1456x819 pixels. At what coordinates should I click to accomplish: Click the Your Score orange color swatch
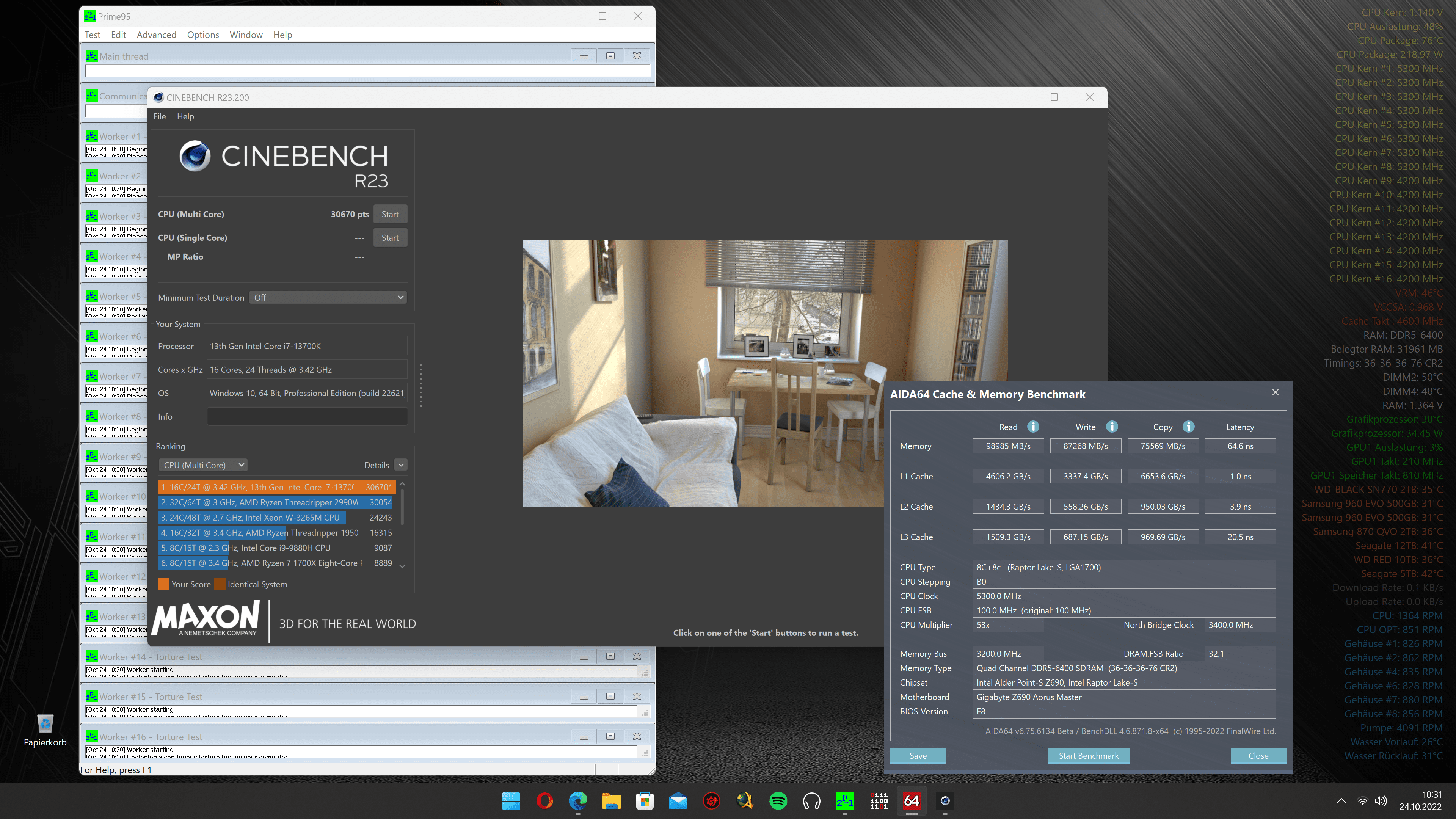(163, 584)
